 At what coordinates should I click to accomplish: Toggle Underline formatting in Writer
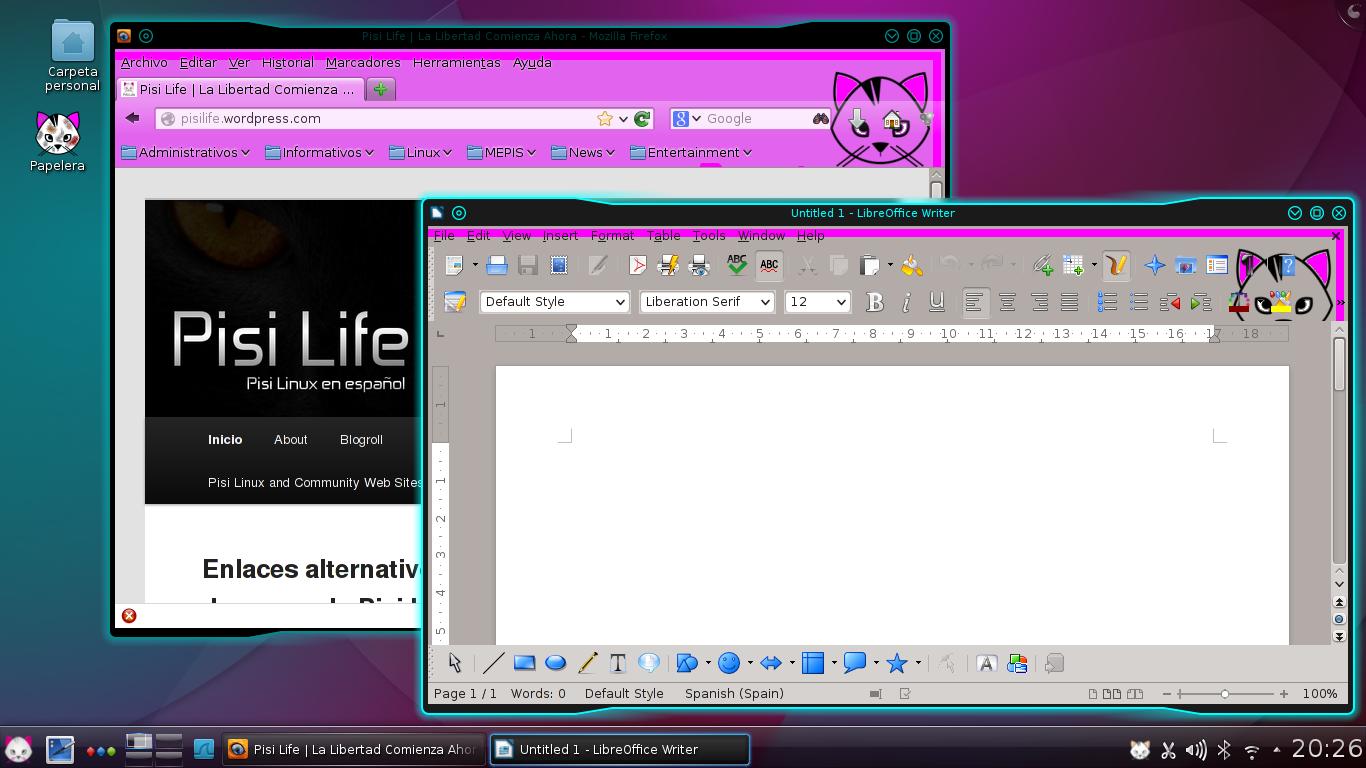point(937,302)
